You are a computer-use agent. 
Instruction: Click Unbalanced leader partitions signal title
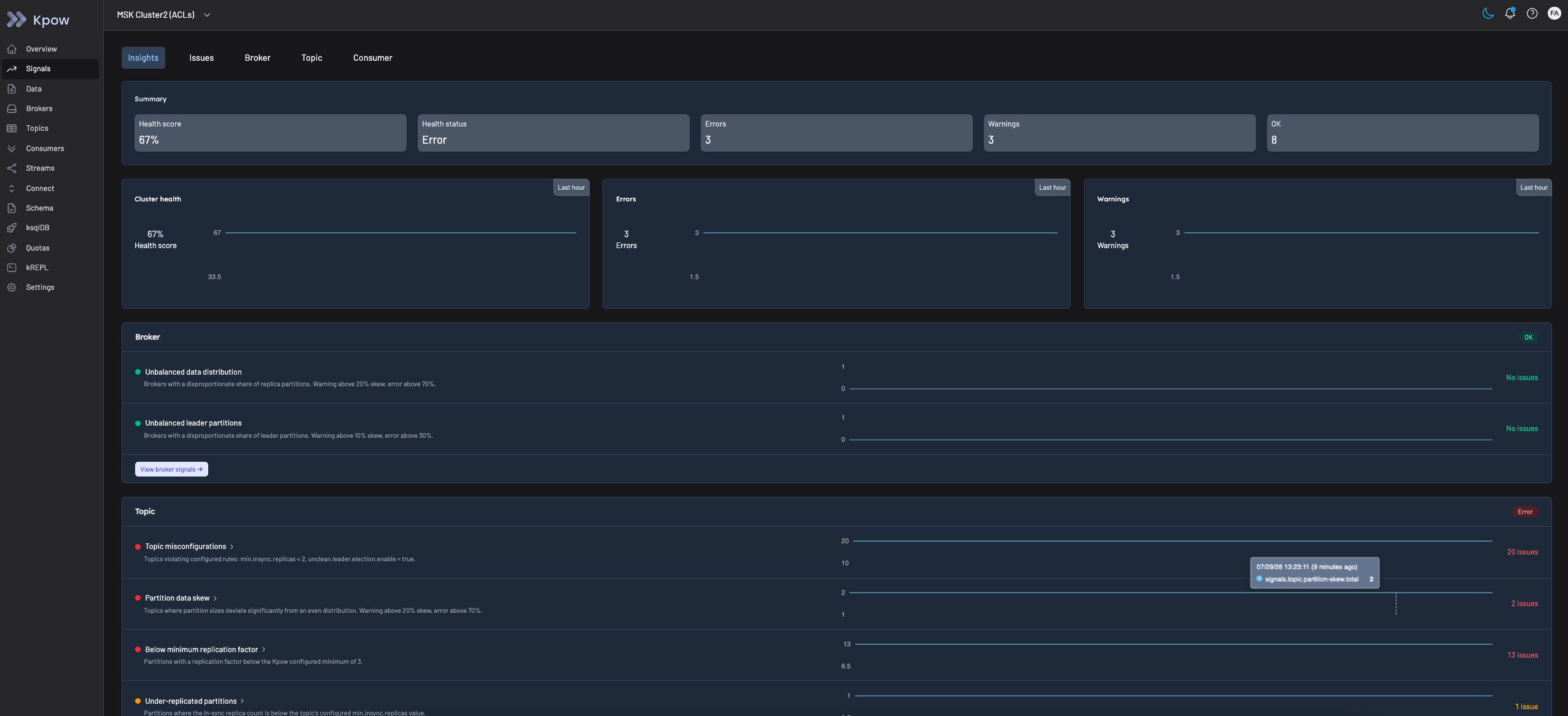point(193,423)
